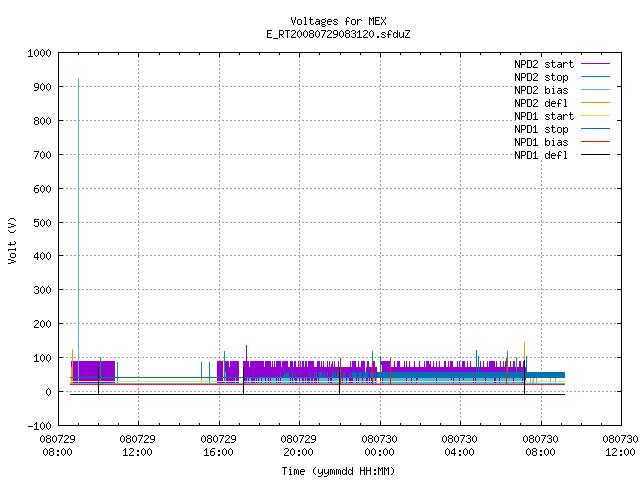Click the y-axis tick value 700

(x=42, y=155)
